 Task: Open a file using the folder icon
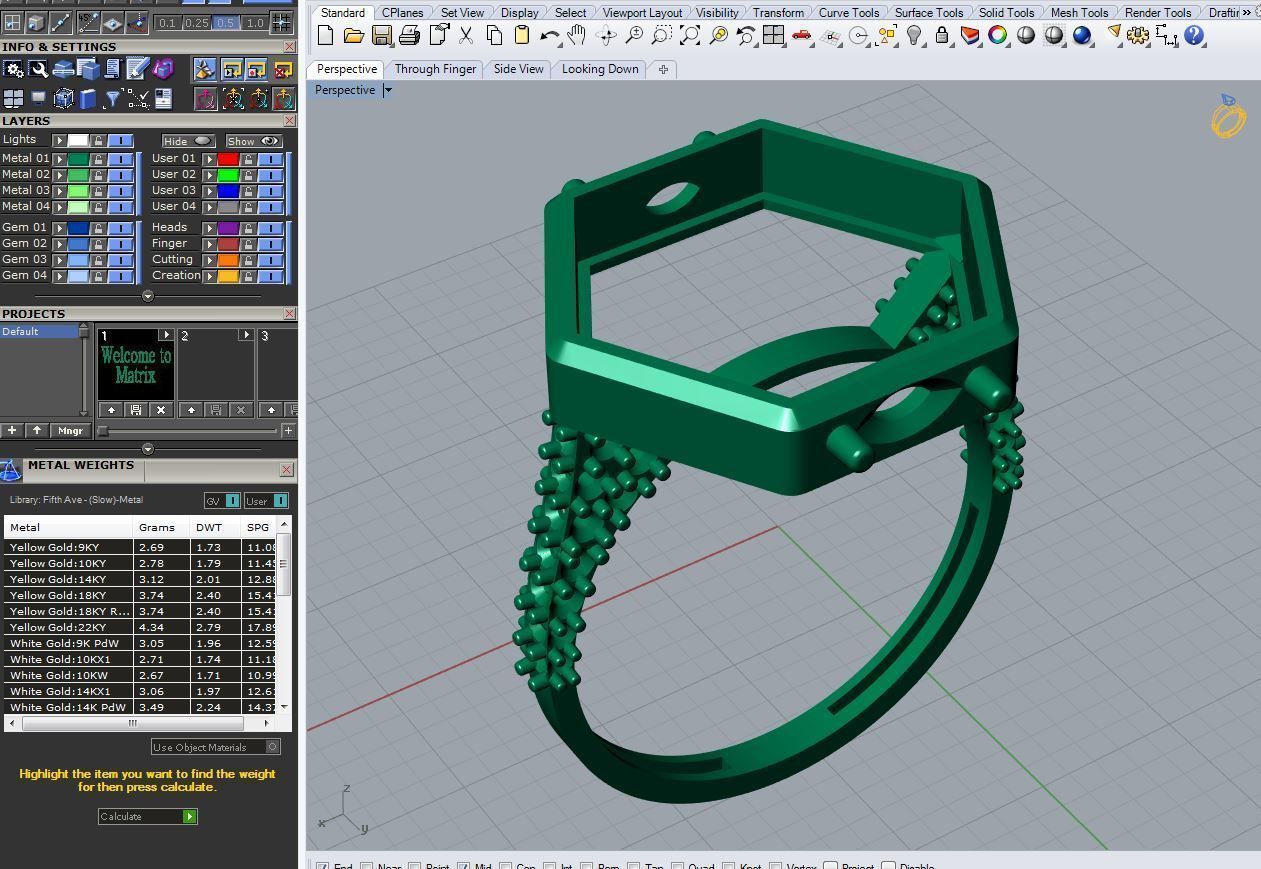coord(354,36)
